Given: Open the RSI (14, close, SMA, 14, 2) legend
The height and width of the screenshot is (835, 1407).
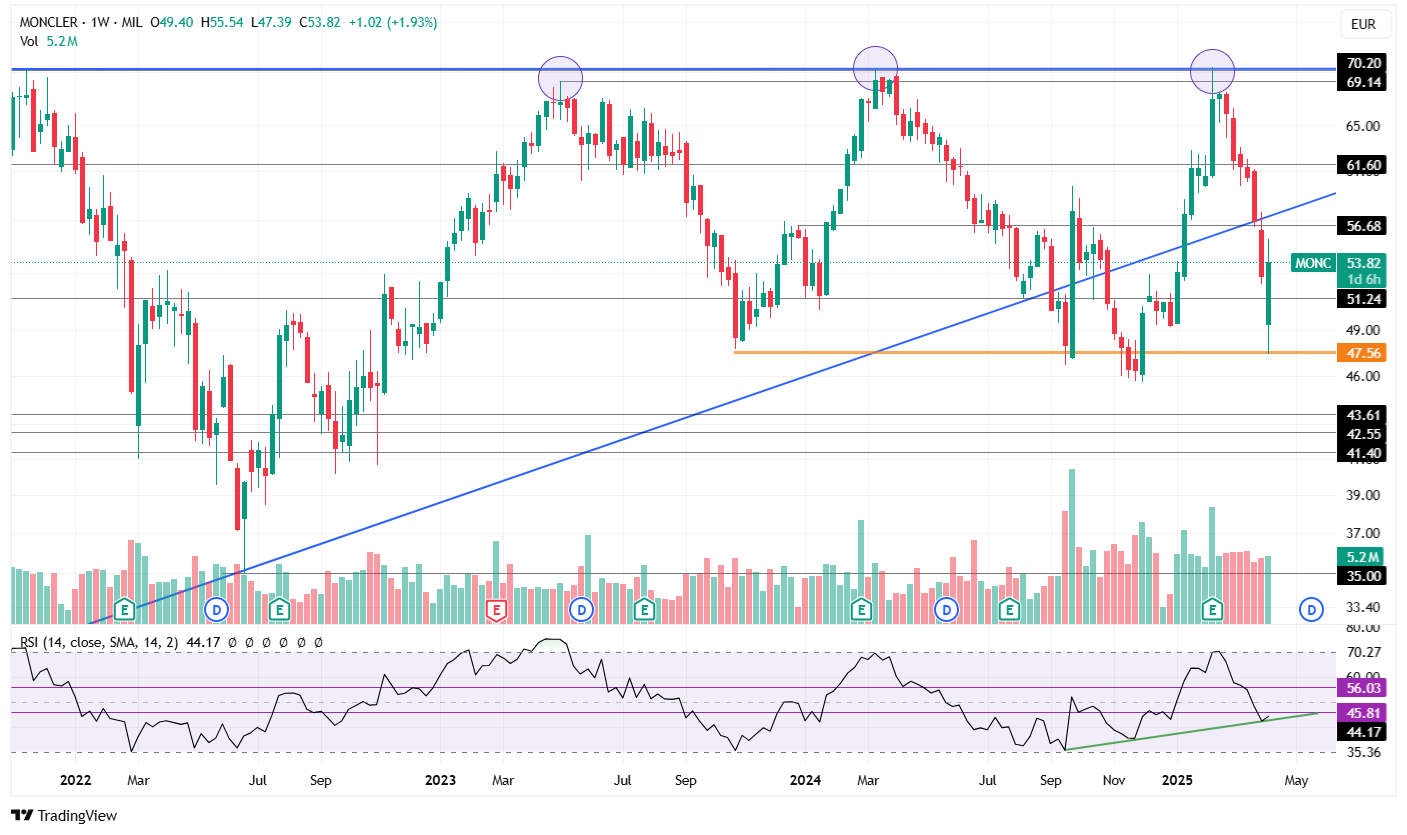Looking at the screenshot, I should 98,643.
